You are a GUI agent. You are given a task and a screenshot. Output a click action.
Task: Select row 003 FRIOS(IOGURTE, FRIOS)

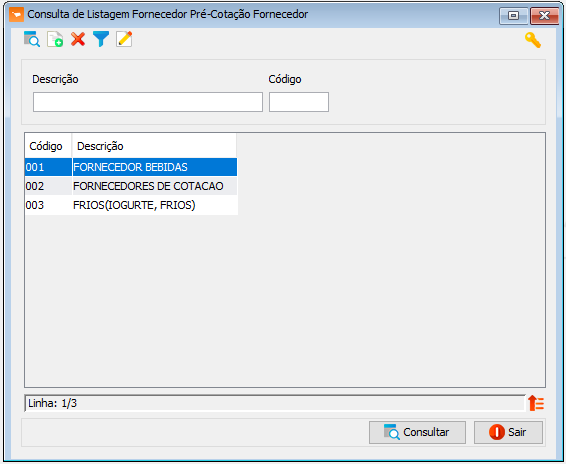click(x=131, y=205)
